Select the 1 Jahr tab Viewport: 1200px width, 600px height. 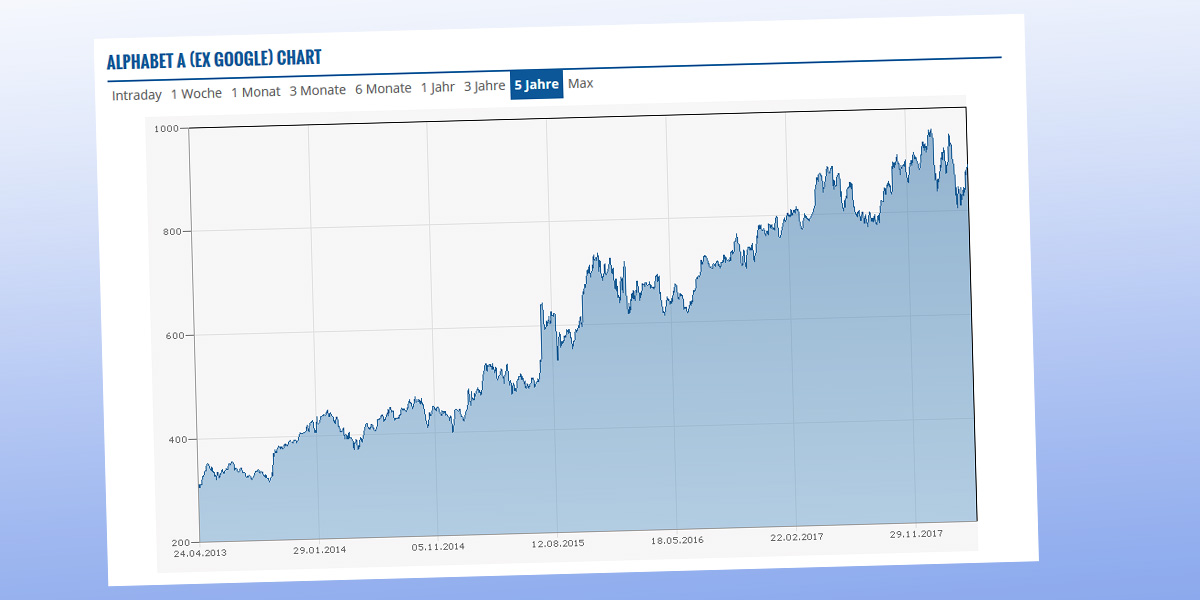437,87
